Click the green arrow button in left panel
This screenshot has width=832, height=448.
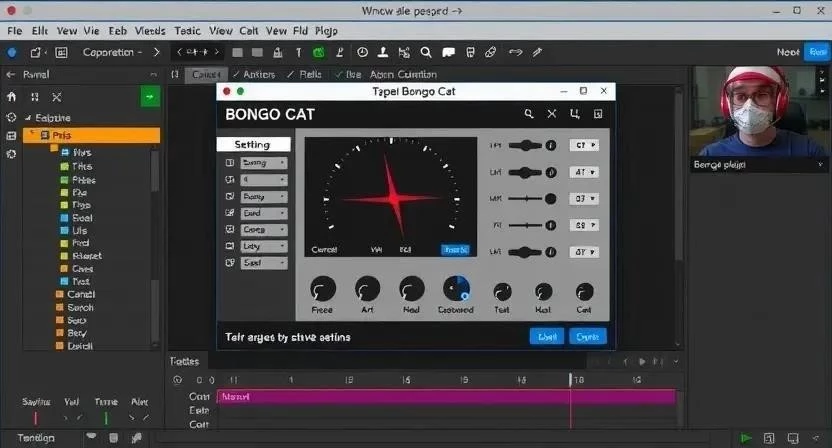point(149,97)
